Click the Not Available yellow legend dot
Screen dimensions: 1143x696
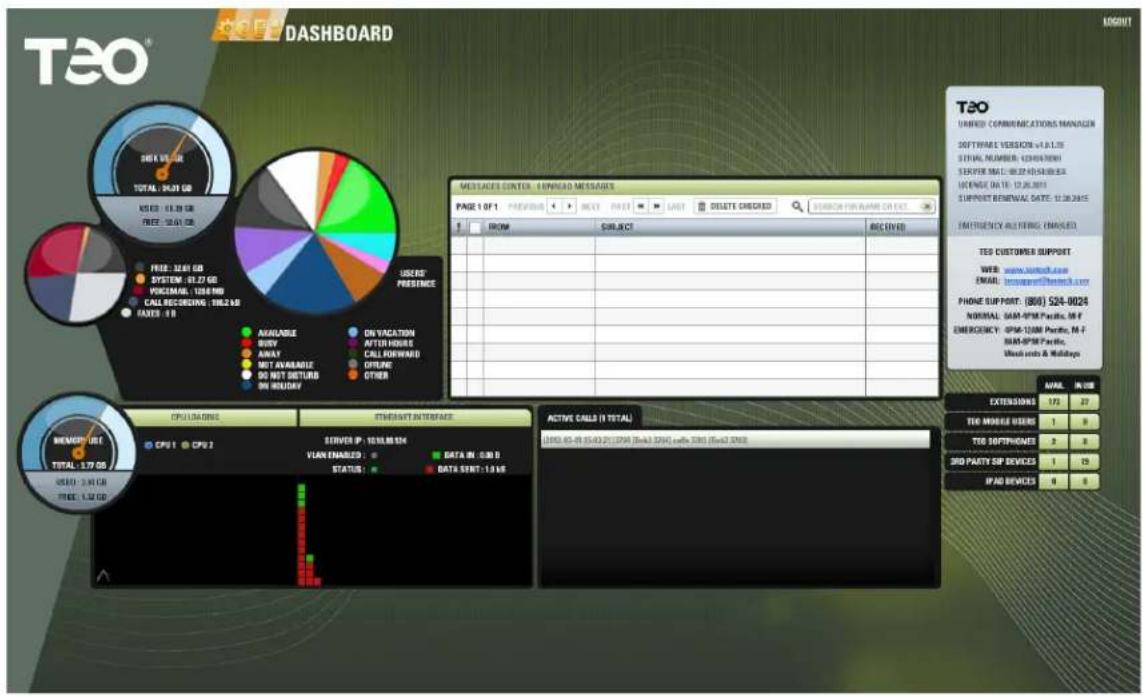[x=246, y=364]
